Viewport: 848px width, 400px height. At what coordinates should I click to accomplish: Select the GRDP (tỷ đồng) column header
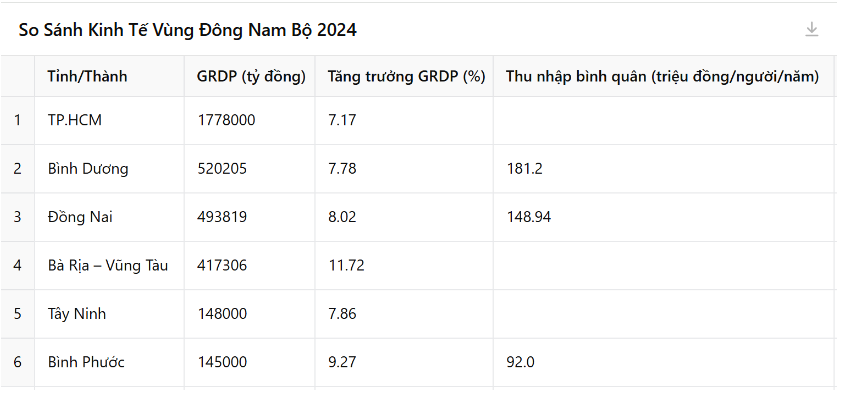pos(250,76)
